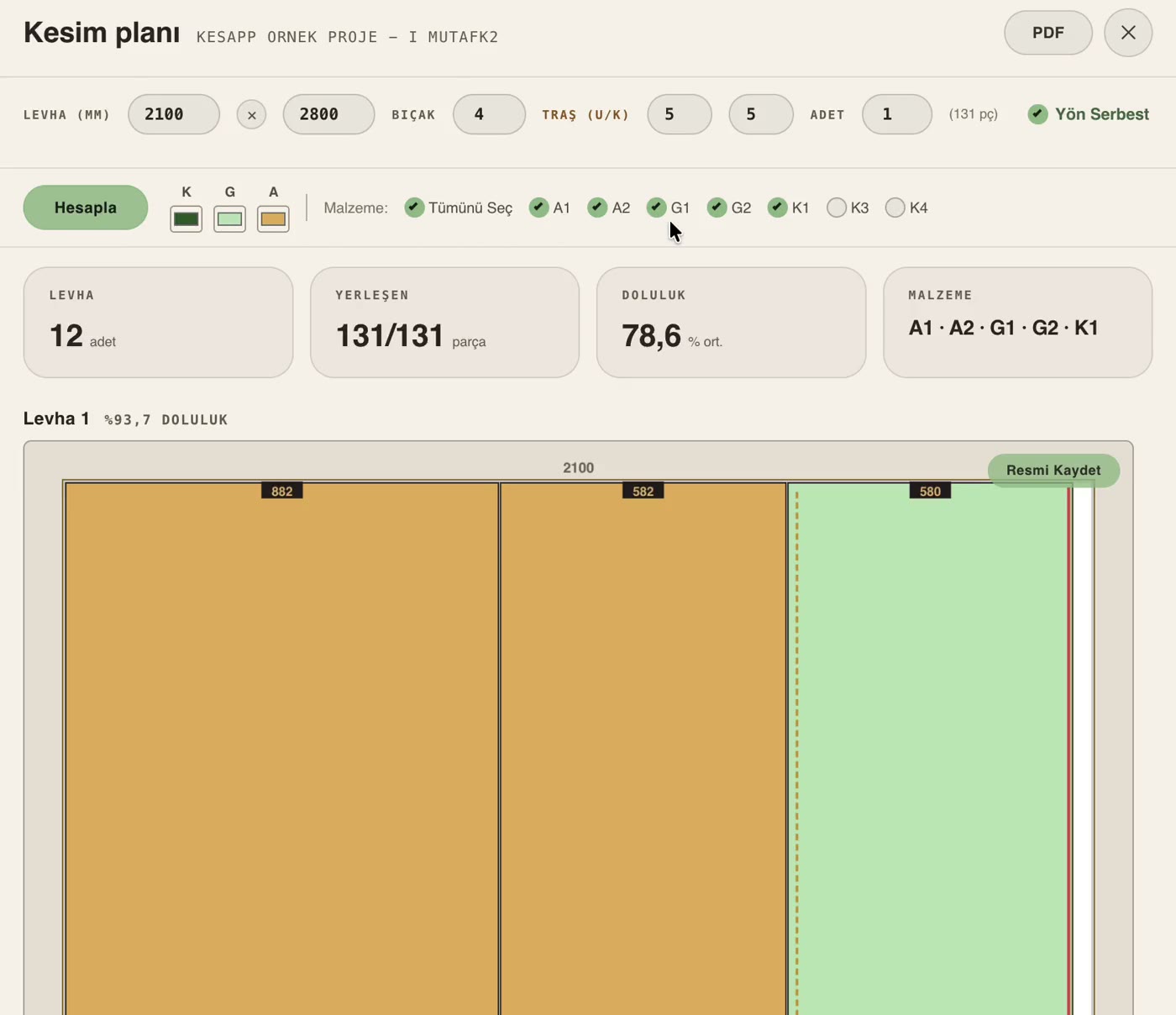This screenshot has width=1176, height=1015.
Task: Save image with Resmi Kaydet
Action: [x=1053, y=471]
